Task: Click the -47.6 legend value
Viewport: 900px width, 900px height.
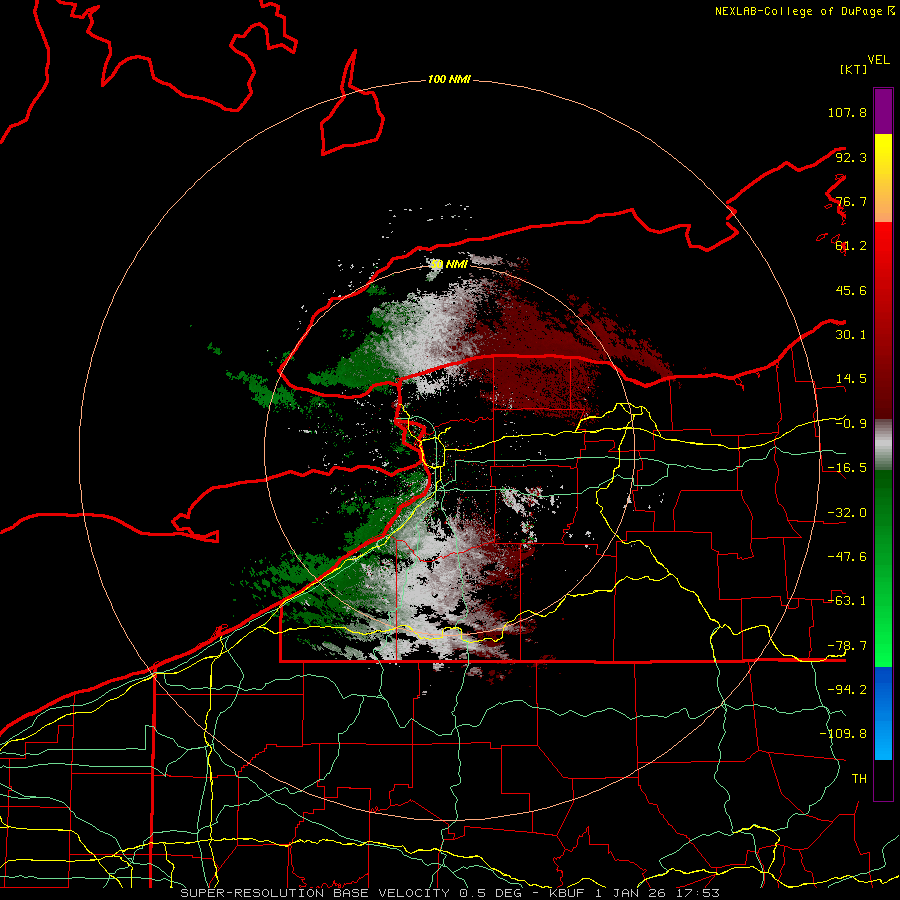Action: [847, 557]
